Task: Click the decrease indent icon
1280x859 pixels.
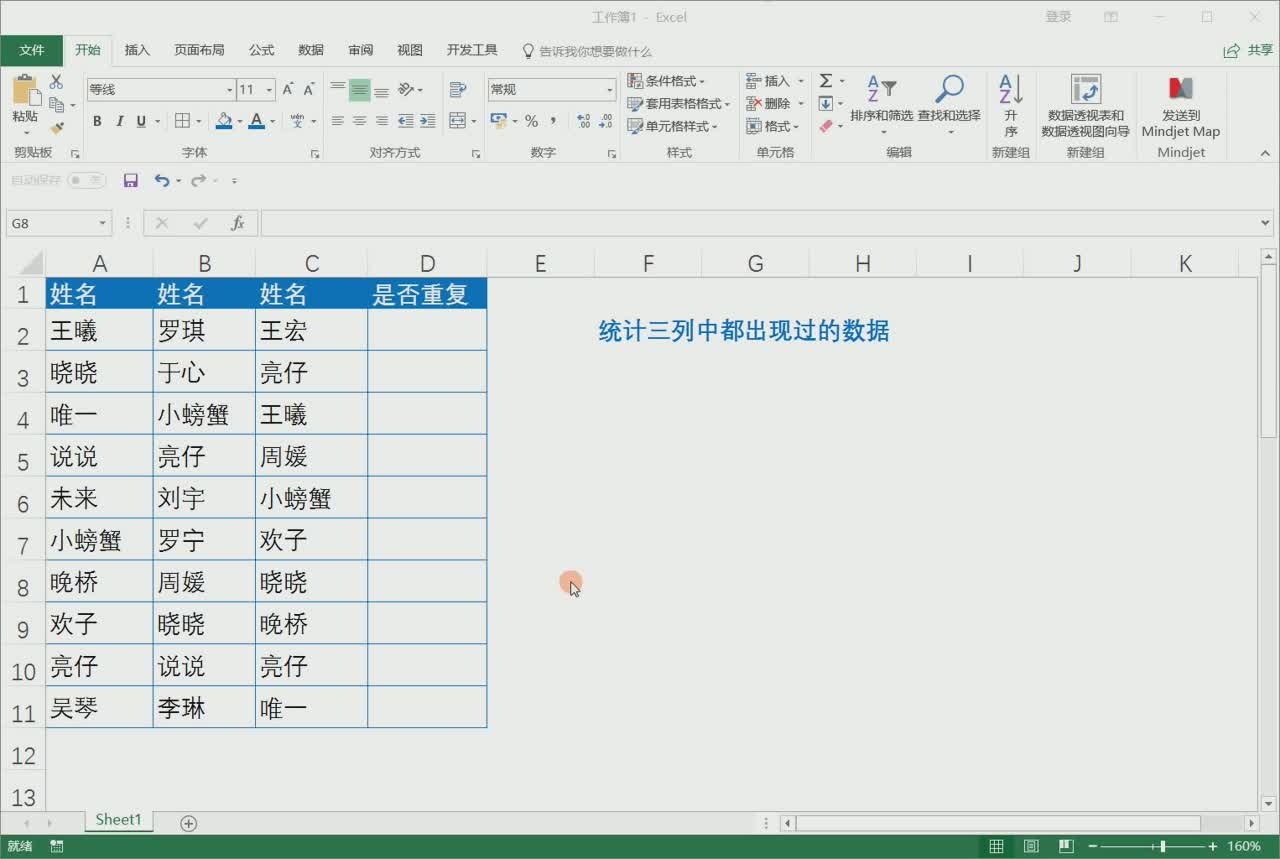Action: coord(406,121)
